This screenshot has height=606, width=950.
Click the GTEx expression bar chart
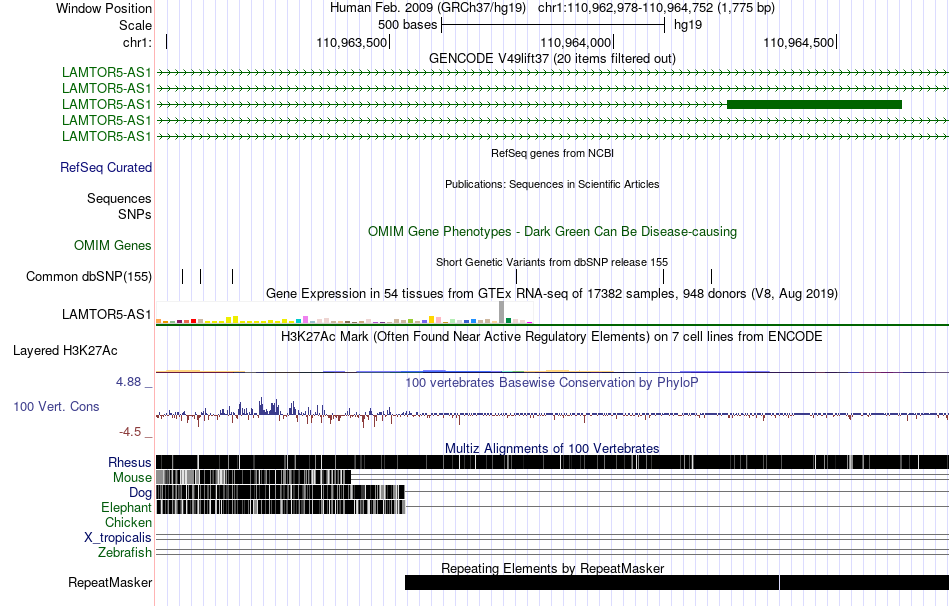(x=344, y=313)
